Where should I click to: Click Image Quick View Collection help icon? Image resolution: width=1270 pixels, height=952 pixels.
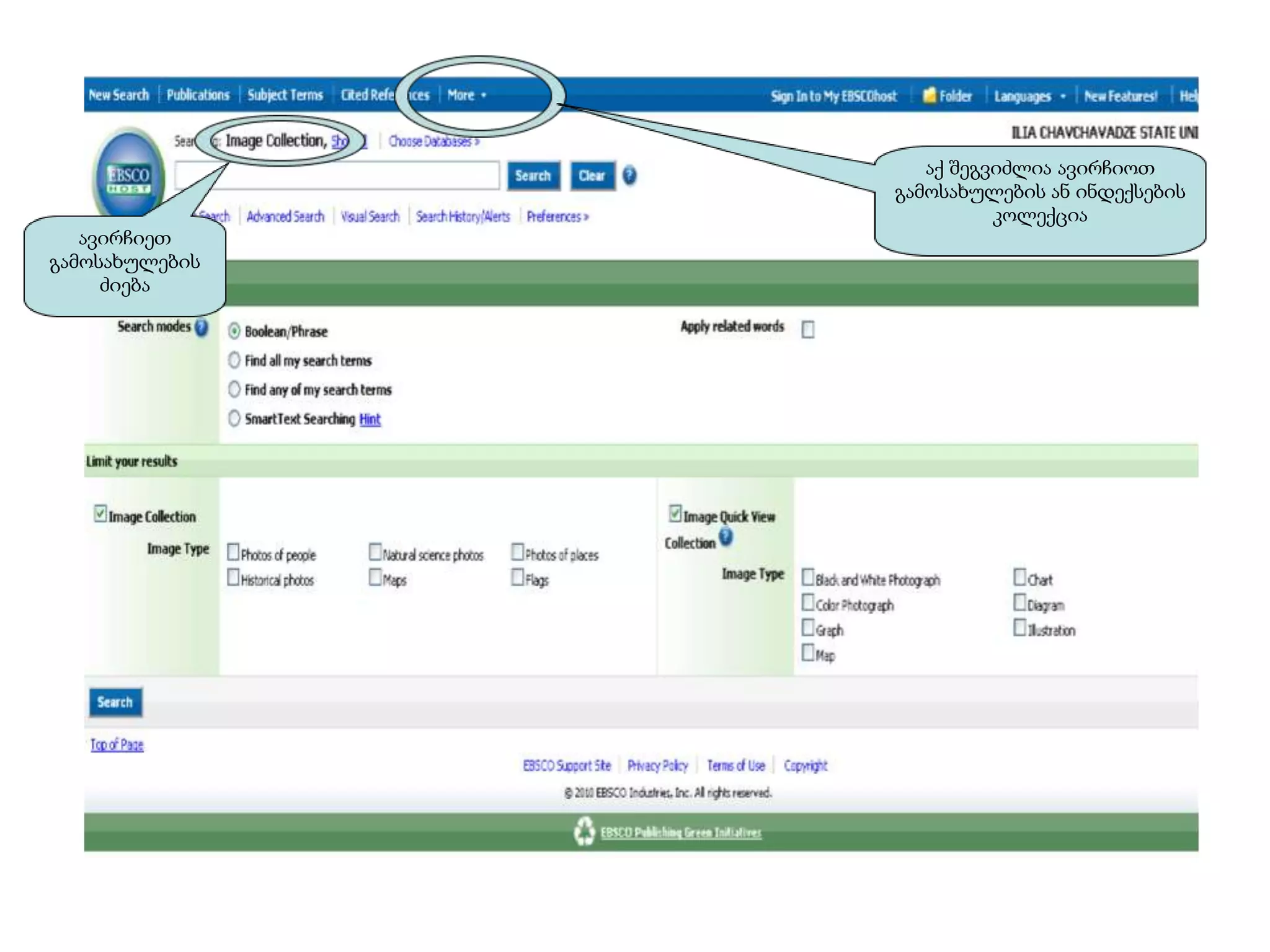pos(726,537)
